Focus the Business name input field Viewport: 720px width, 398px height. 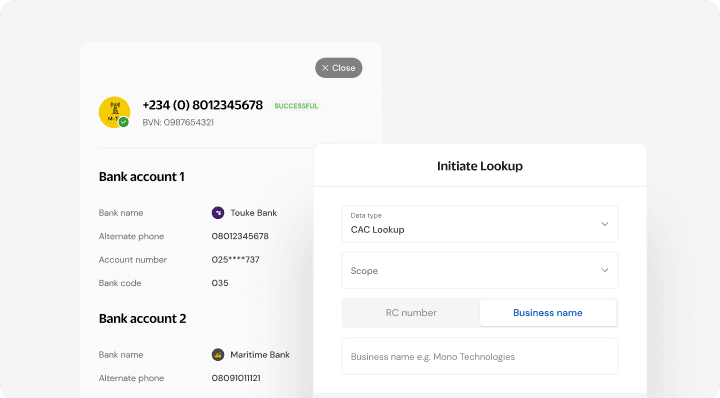480,356
